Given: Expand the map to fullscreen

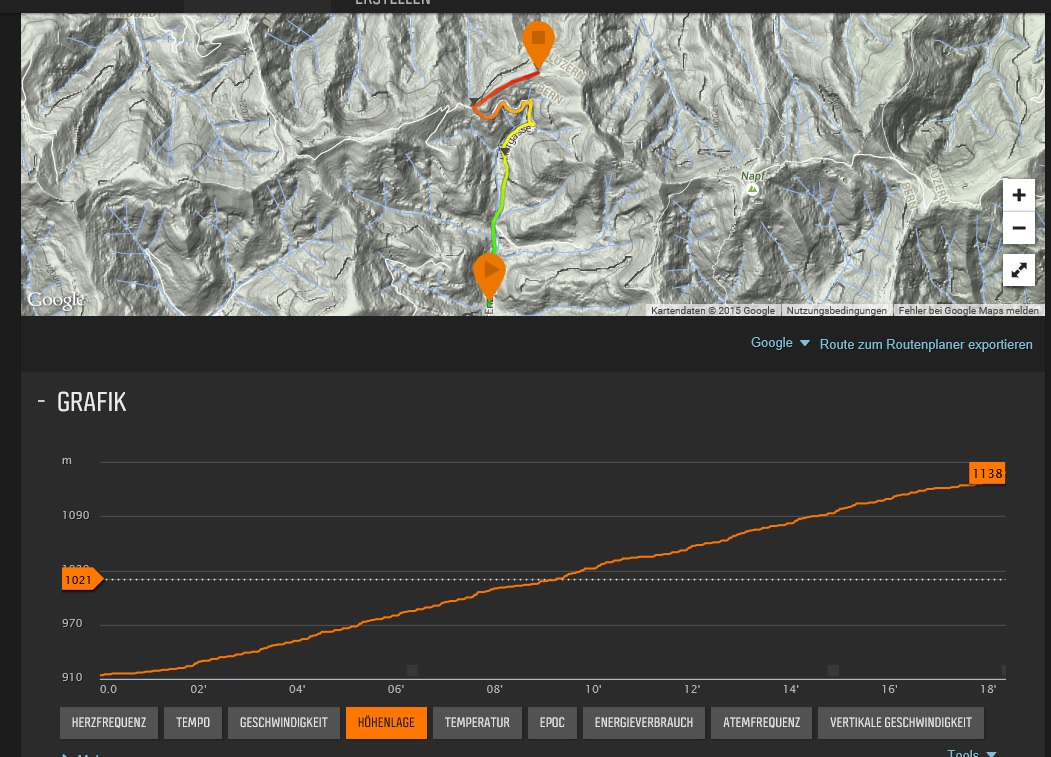Looking at the screenshot, I should point(1018,270).
